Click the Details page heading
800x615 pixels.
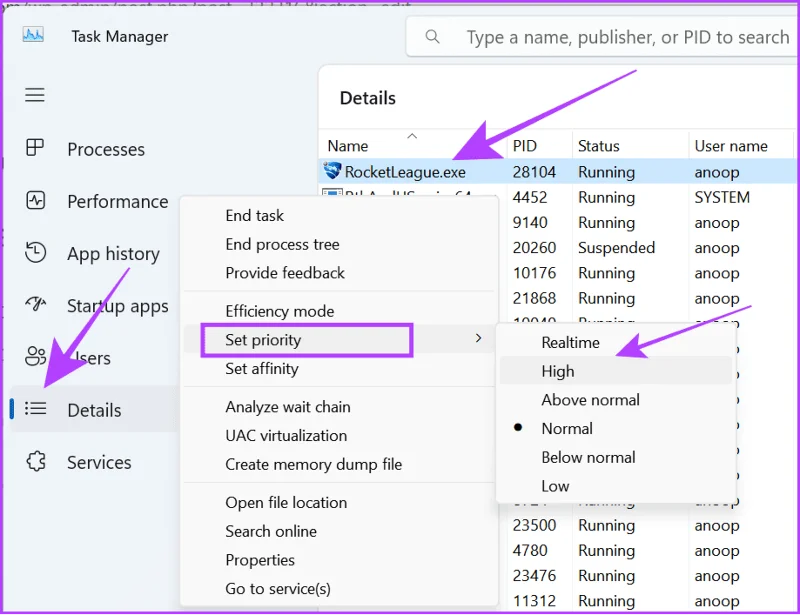(x=367, y=98)
